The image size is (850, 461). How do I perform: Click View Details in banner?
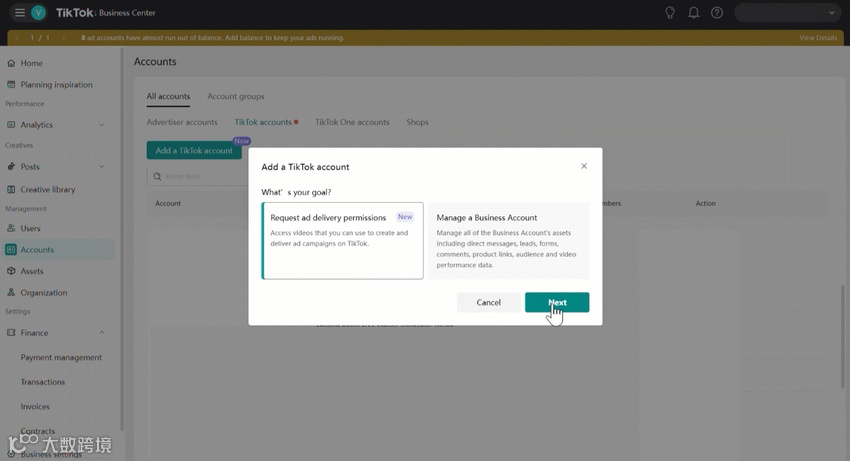(x=818, y=37)
